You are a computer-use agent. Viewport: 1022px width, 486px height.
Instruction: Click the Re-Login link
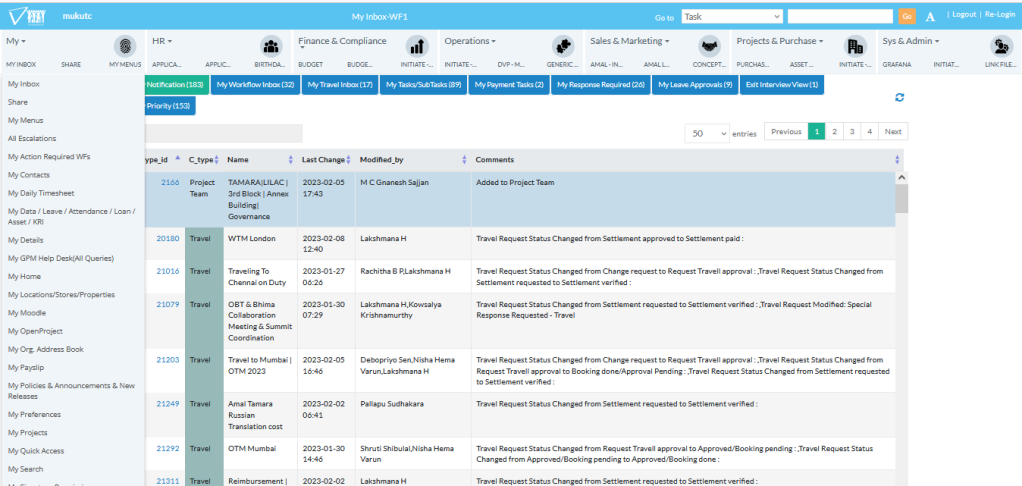1000,14
